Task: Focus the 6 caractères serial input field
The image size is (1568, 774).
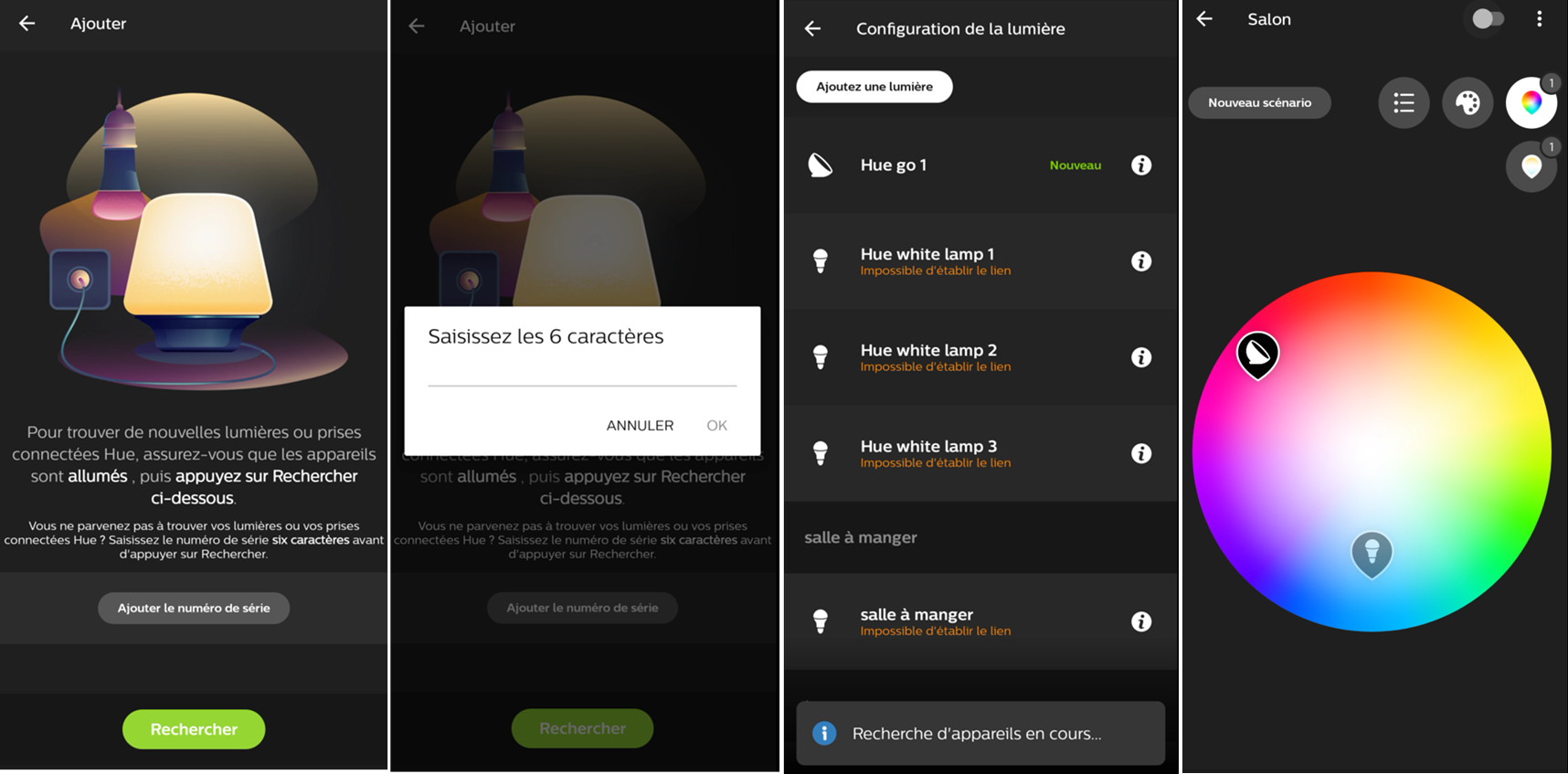Action: point(582,373)
